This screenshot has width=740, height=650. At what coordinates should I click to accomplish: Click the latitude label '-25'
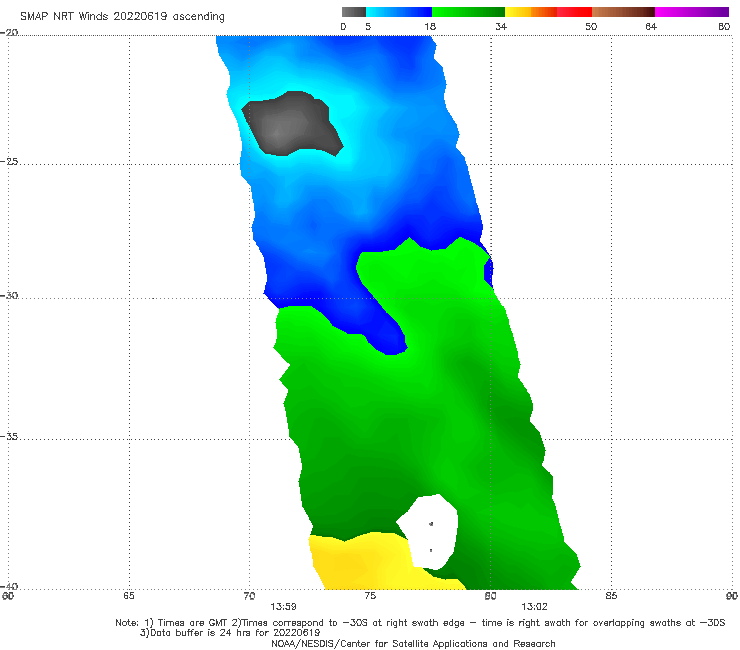[x=9, y=161]
